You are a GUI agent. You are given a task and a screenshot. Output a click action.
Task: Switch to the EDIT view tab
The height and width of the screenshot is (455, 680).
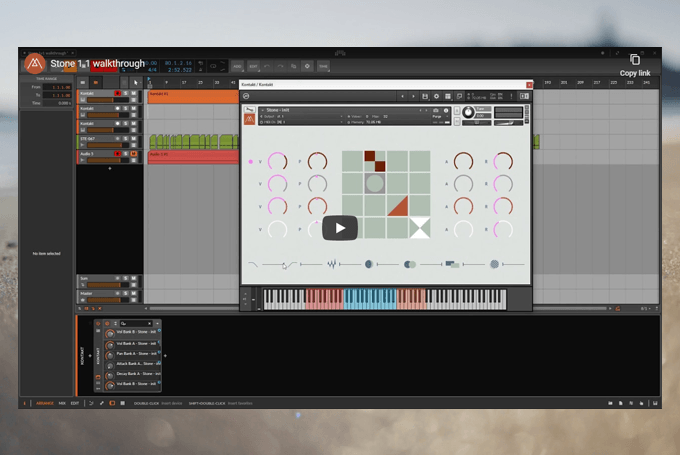[75, 403]
